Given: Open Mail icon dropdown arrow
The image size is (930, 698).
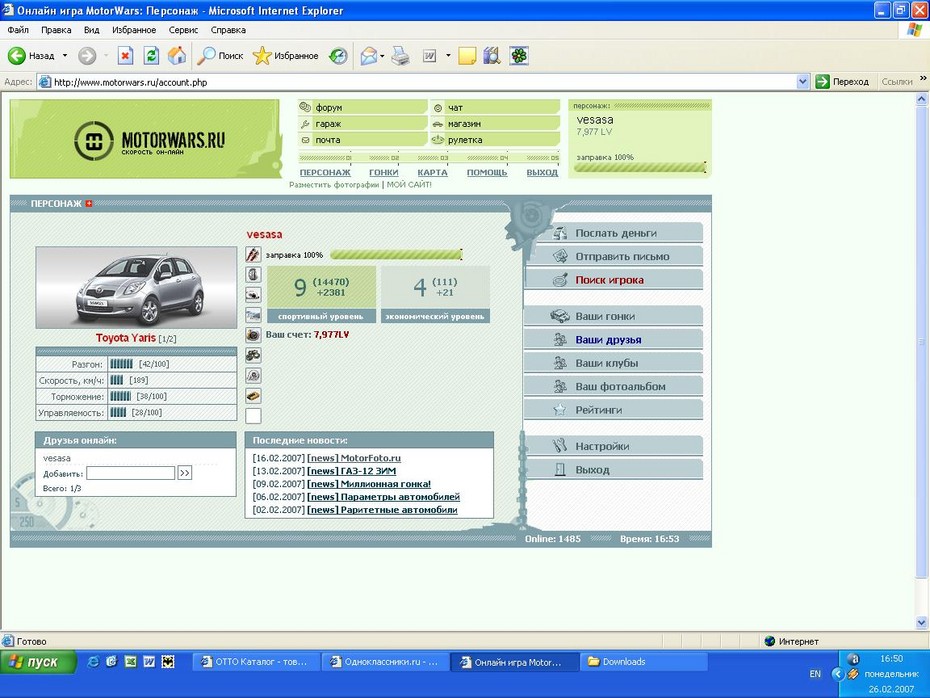Looking at the screenshot, I should coord(382,56).
